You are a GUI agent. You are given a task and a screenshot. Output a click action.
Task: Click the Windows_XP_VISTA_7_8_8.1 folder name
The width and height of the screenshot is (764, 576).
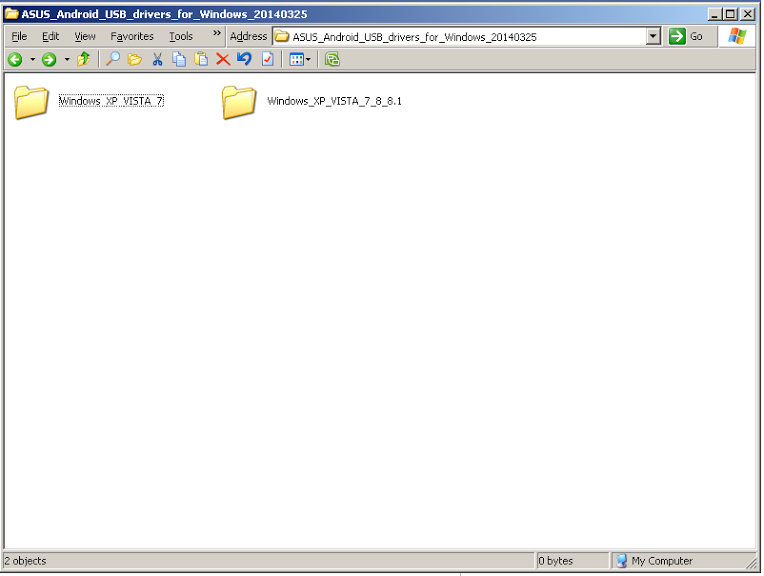[334, 101]
